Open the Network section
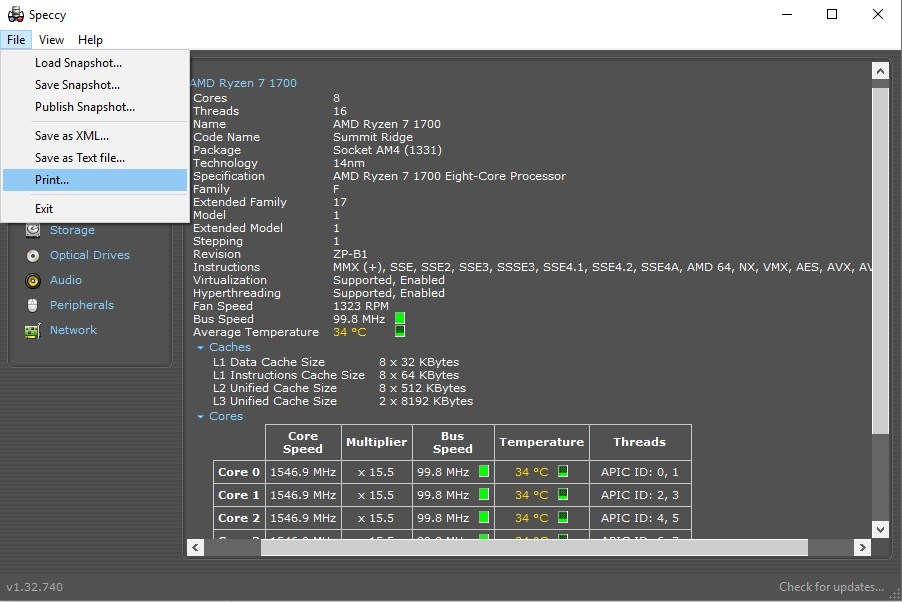Viewport: 902px width, 602px height. [73, 330]
